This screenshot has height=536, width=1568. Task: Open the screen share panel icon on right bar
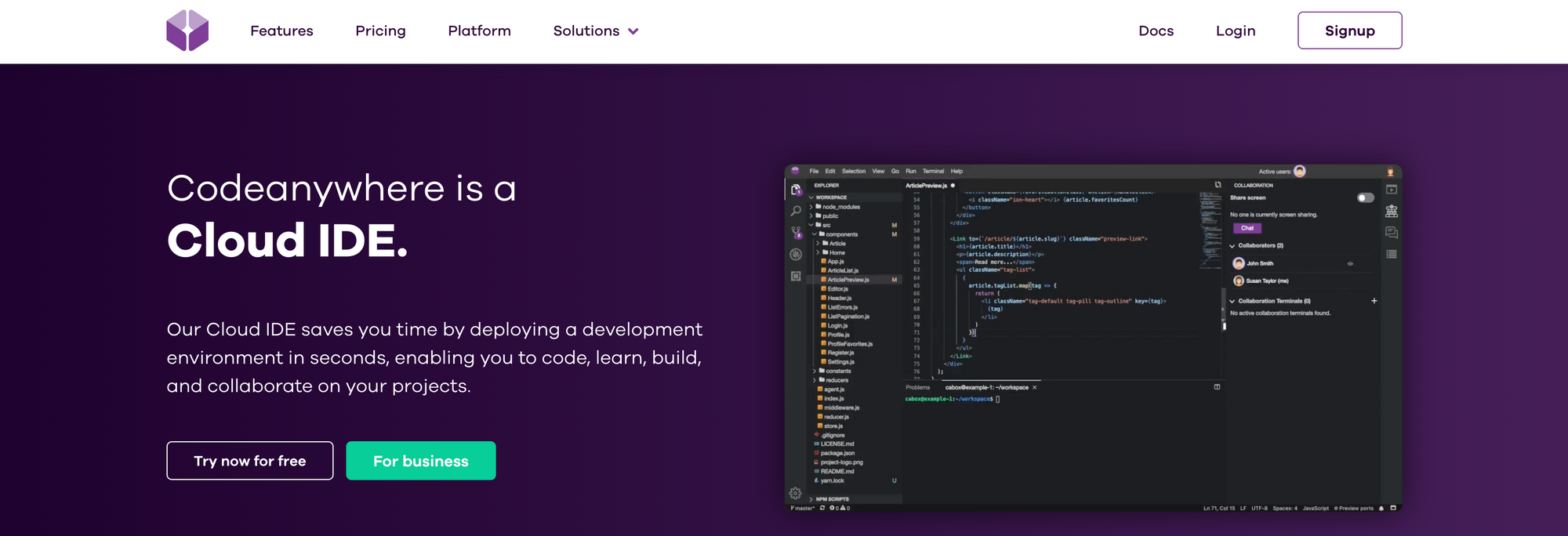point(1392,190)
